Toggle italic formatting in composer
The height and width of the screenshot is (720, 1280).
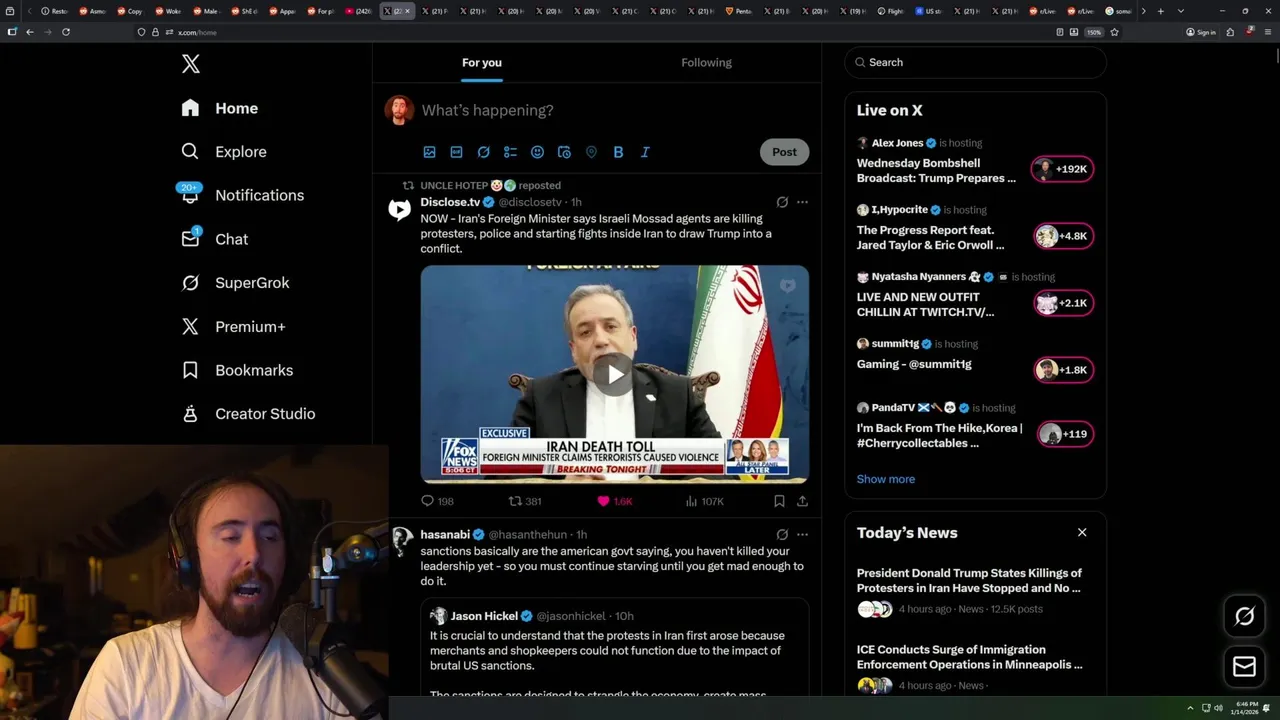645,152
